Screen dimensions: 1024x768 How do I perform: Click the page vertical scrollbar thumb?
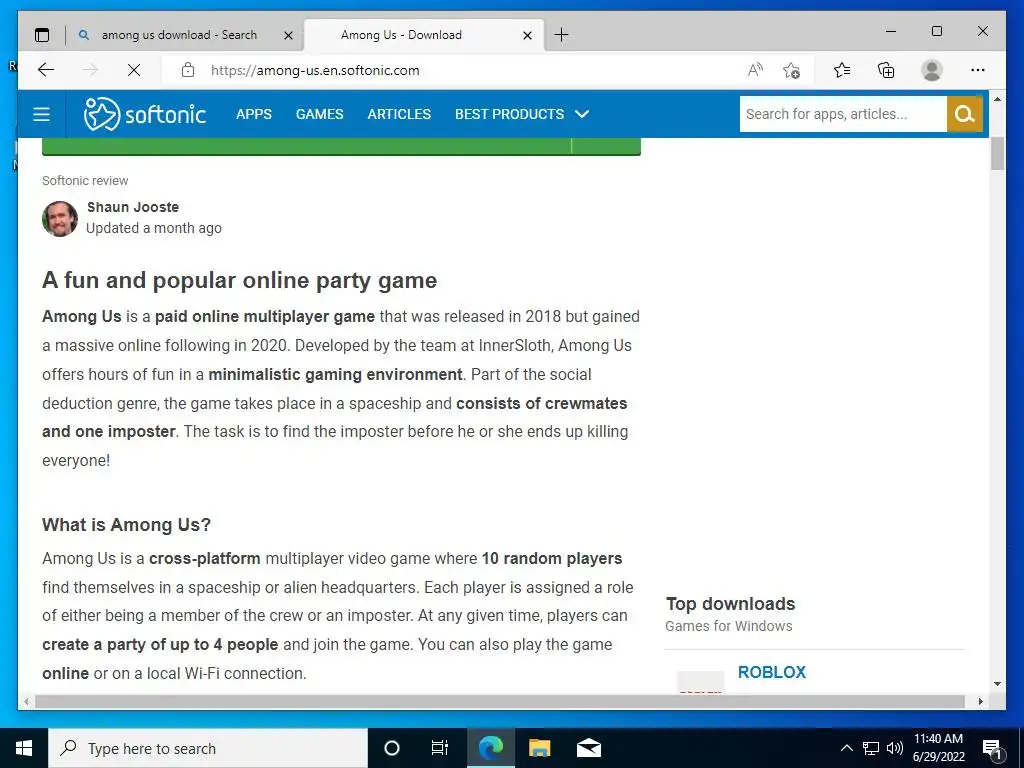point(997,155)
